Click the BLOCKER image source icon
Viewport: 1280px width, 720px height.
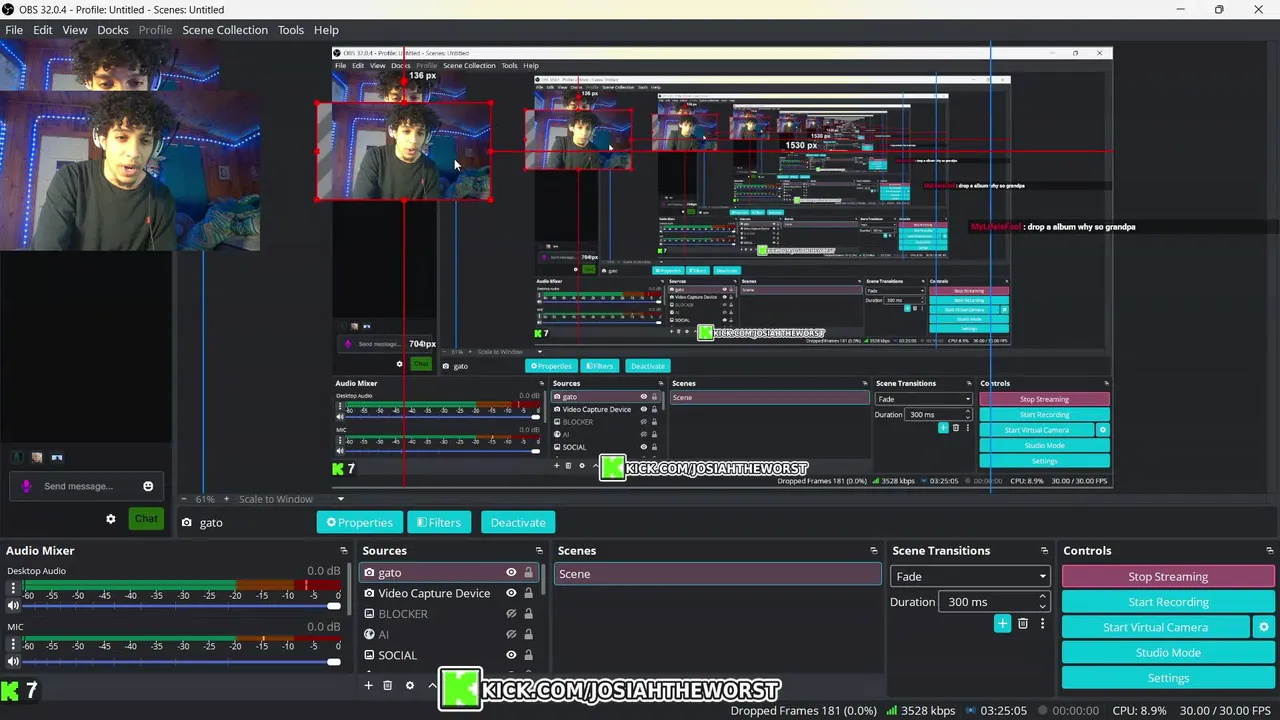click(369, 614)
